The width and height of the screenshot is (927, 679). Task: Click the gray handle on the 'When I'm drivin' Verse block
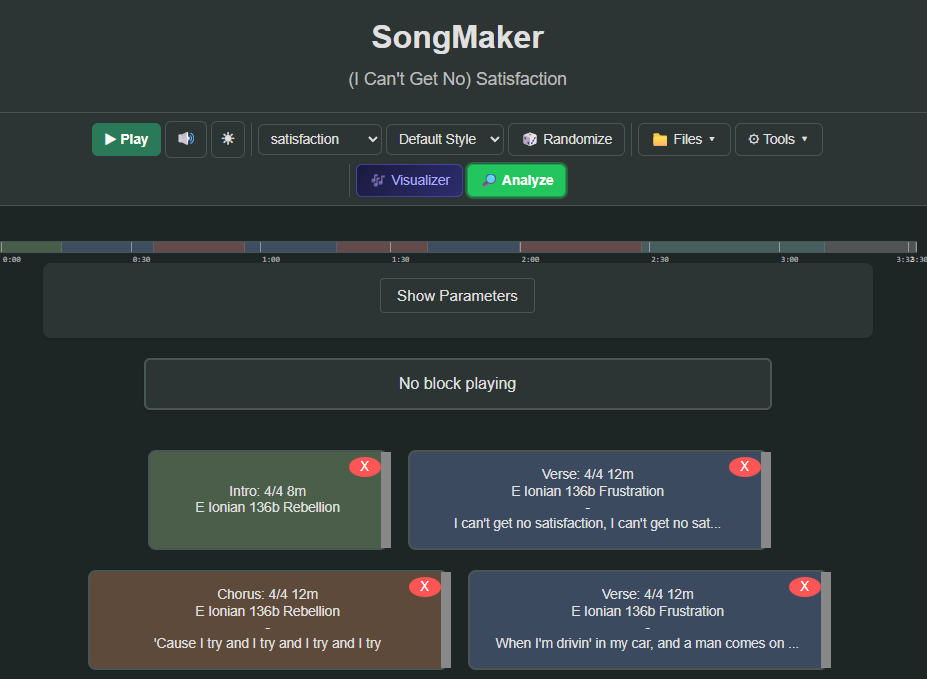pyautogui.click(x=826, y=620)
